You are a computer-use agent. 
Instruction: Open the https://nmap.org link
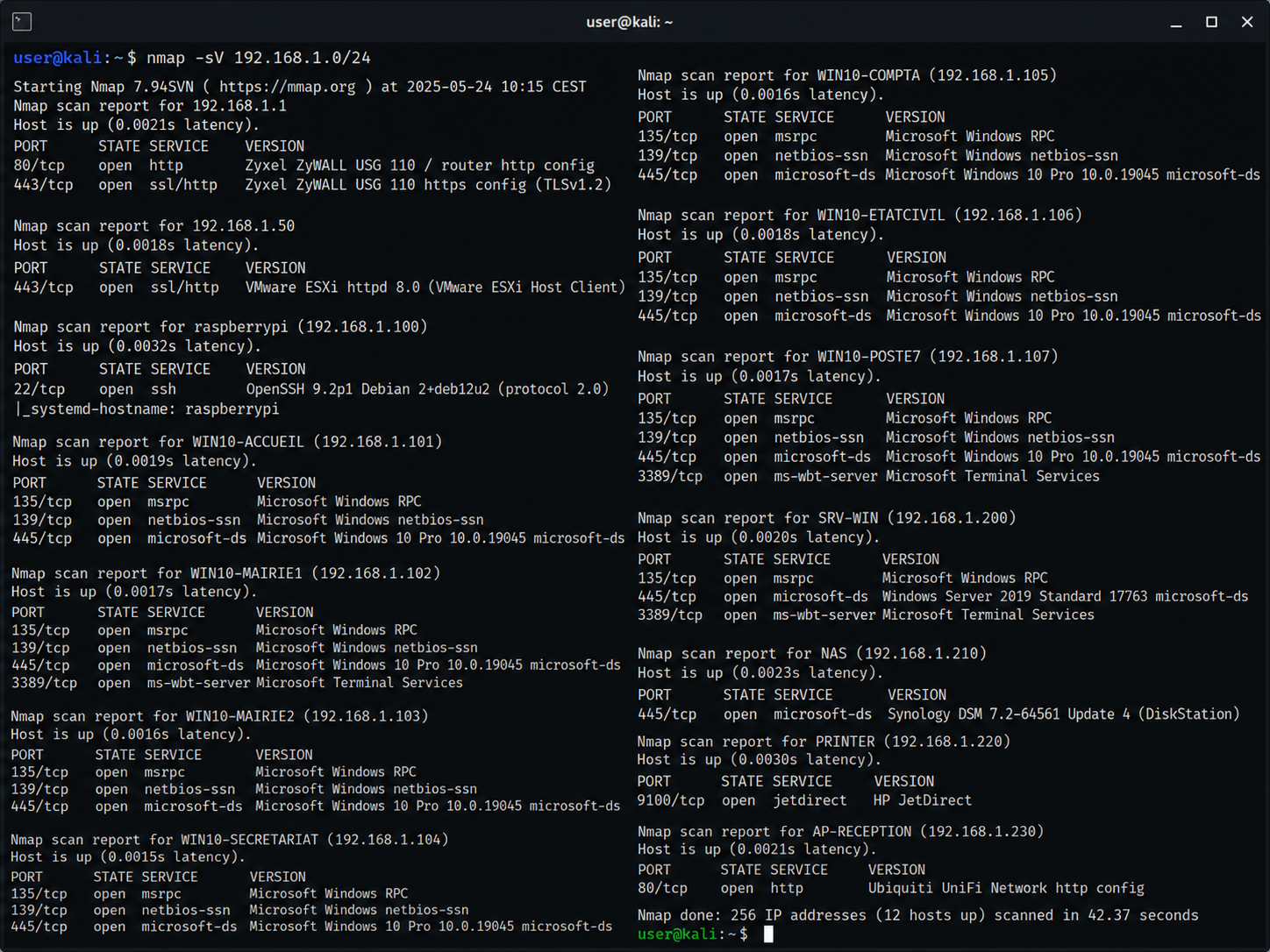288,87
